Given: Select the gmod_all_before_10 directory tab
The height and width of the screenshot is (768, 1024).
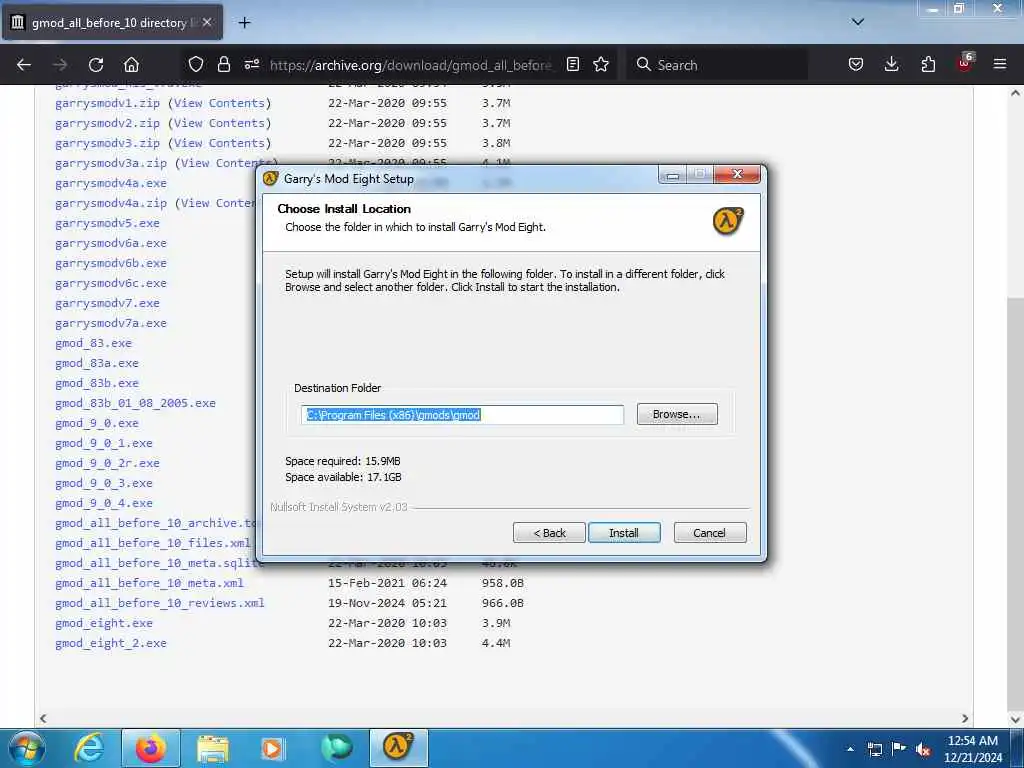Looking at the screenshot, I should point(113,22).
